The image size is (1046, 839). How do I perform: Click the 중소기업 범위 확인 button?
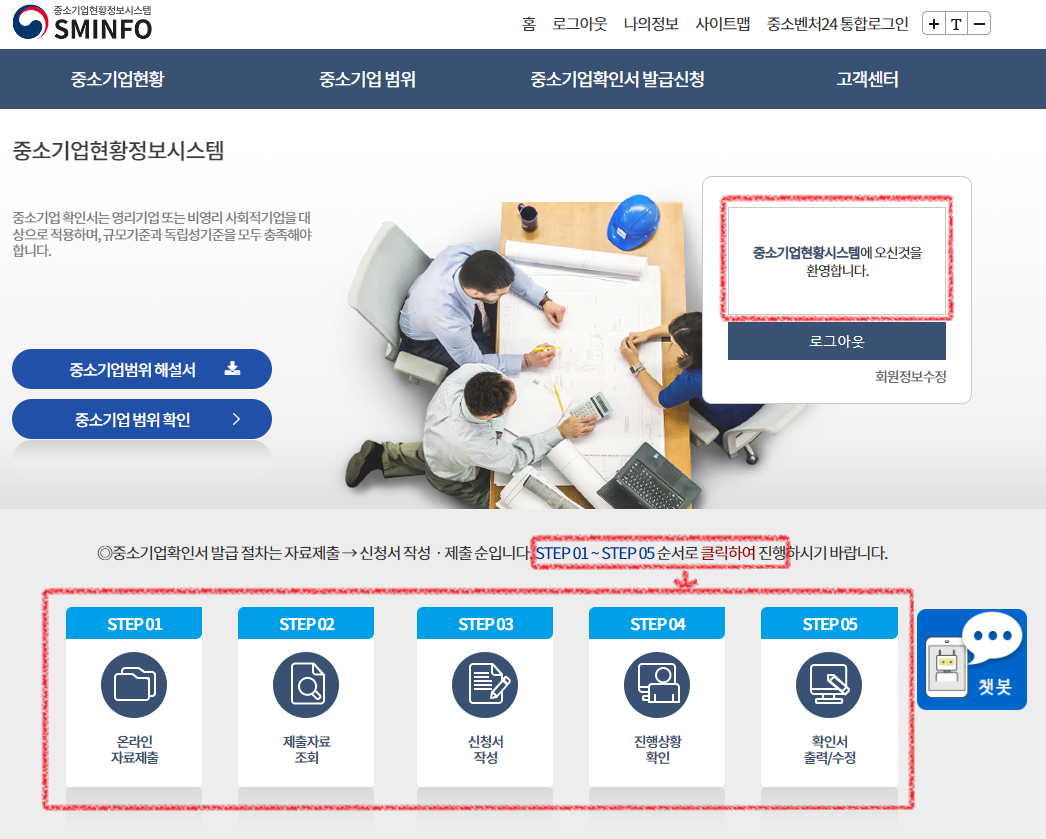click(x=141, y=419)
